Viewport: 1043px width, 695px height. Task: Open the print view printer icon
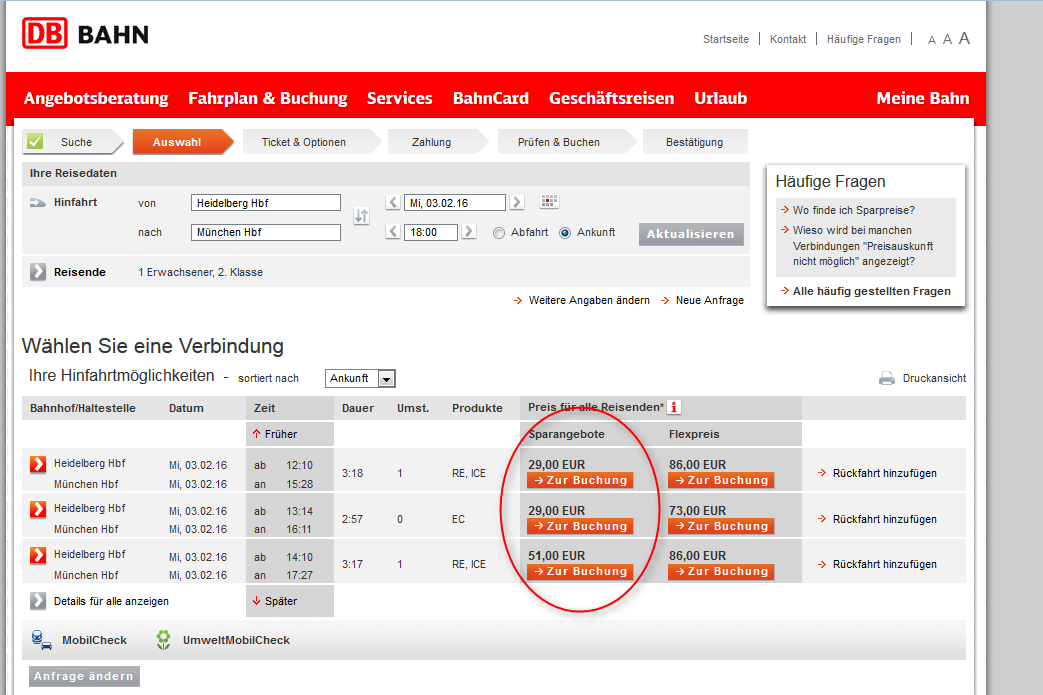tap(886, 378)
